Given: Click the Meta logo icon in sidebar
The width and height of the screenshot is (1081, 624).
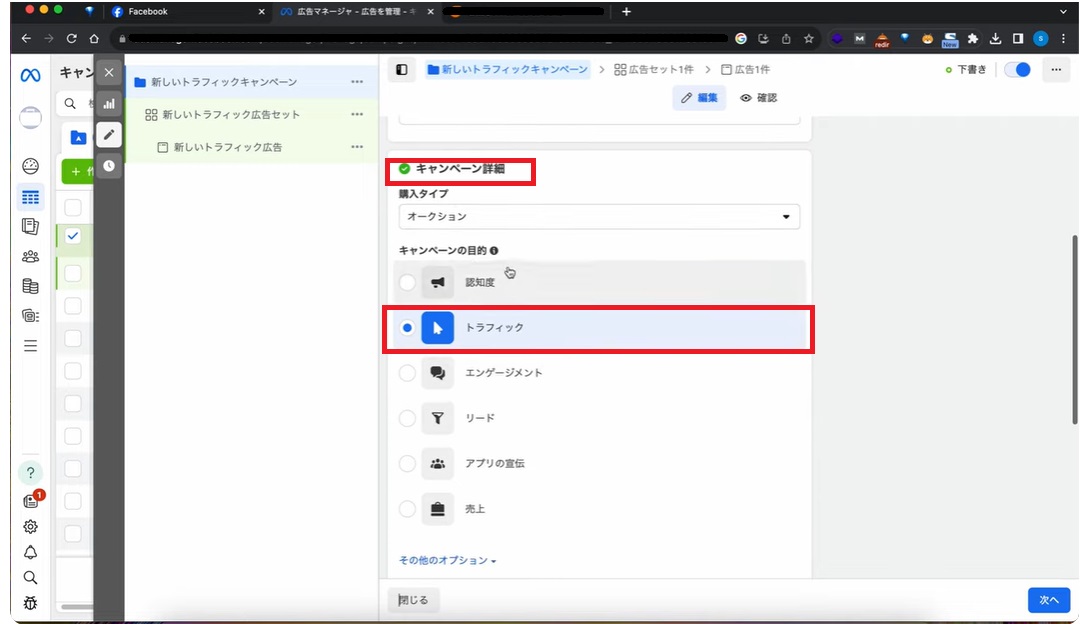Looking at the screenshot, I should point(30,76).
